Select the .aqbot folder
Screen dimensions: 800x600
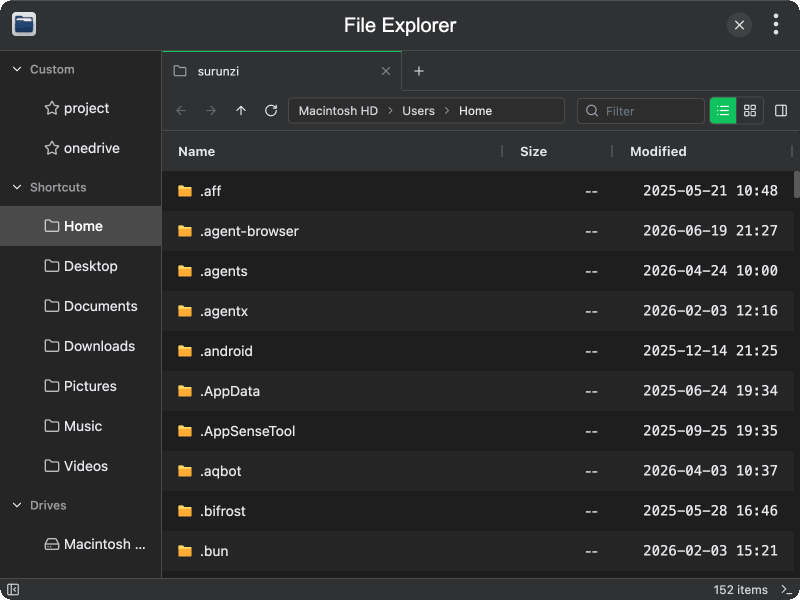point(478,471)
